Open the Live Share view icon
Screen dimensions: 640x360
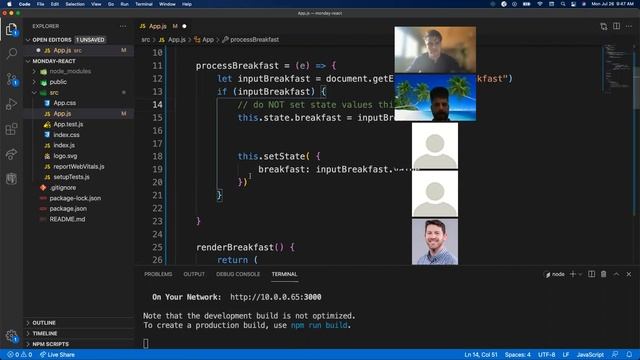(x=11, y=154)
